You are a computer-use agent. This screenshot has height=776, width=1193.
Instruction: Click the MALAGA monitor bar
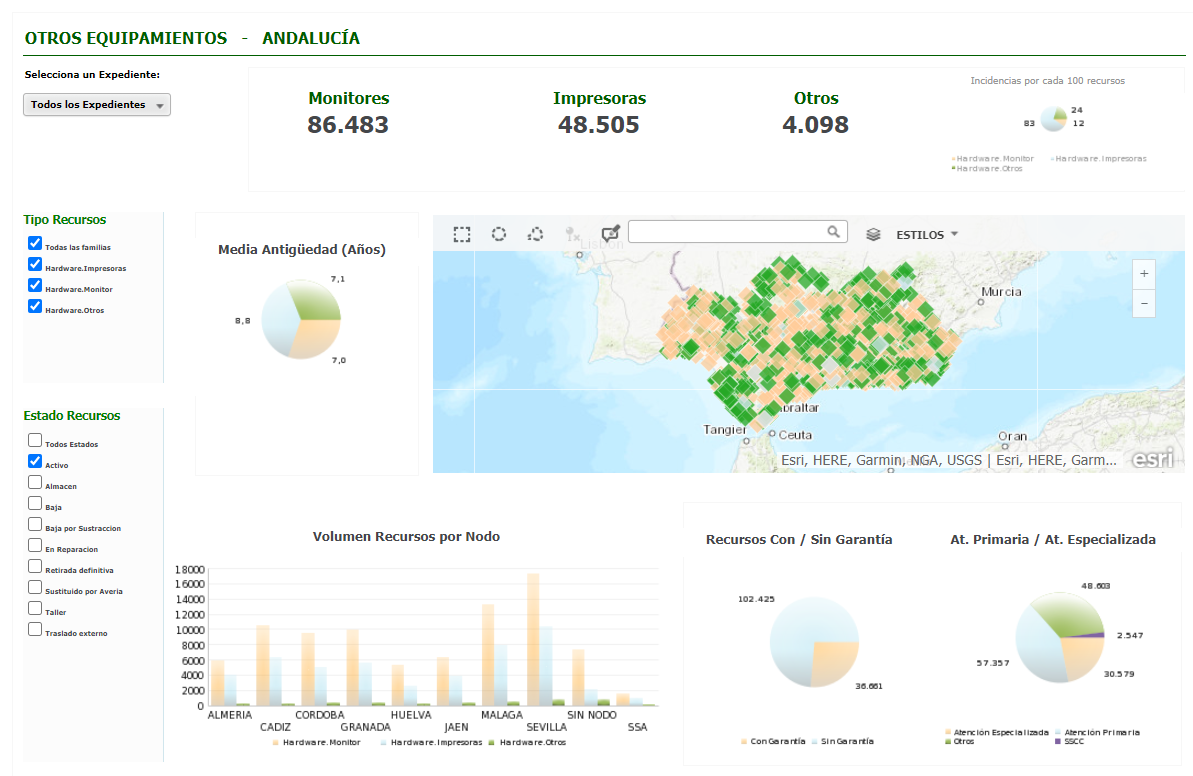point(488,655)
